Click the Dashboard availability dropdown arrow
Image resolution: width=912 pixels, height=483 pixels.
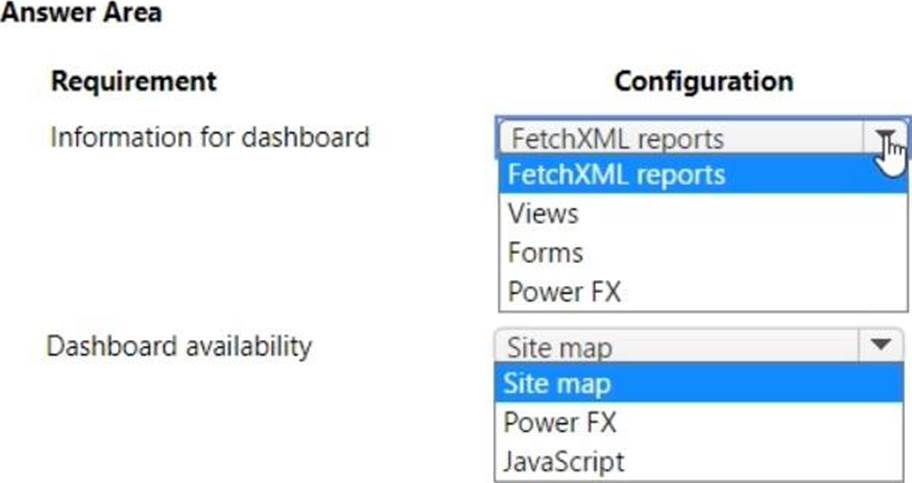pos(880,346)
